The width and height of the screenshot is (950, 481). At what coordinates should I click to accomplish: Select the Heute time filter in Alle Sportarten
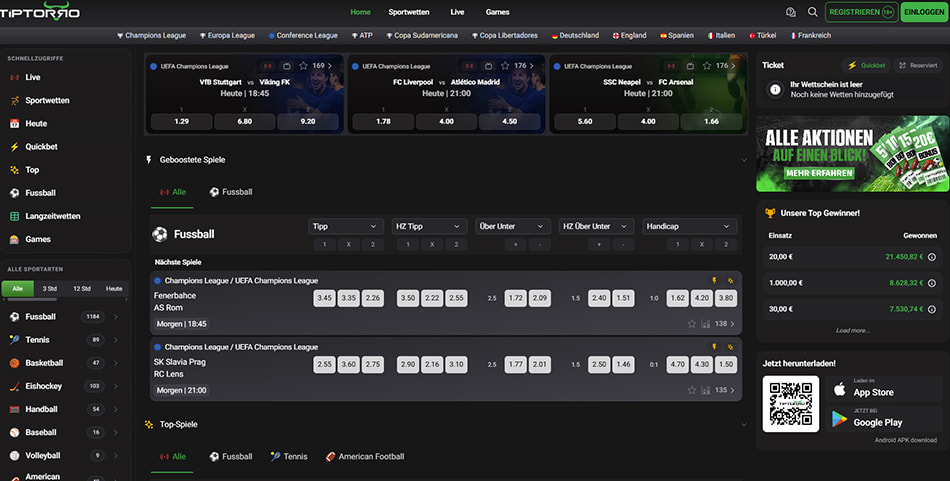(x=114, y=288)
